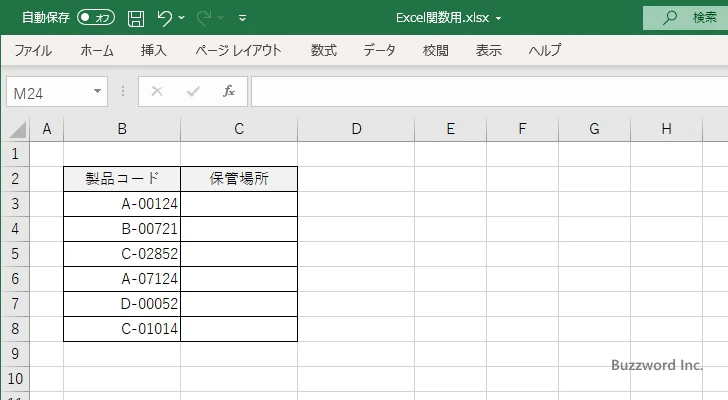728x400 pixels.
Task: Select cell containing A-07124
Action: pos(122,279)
